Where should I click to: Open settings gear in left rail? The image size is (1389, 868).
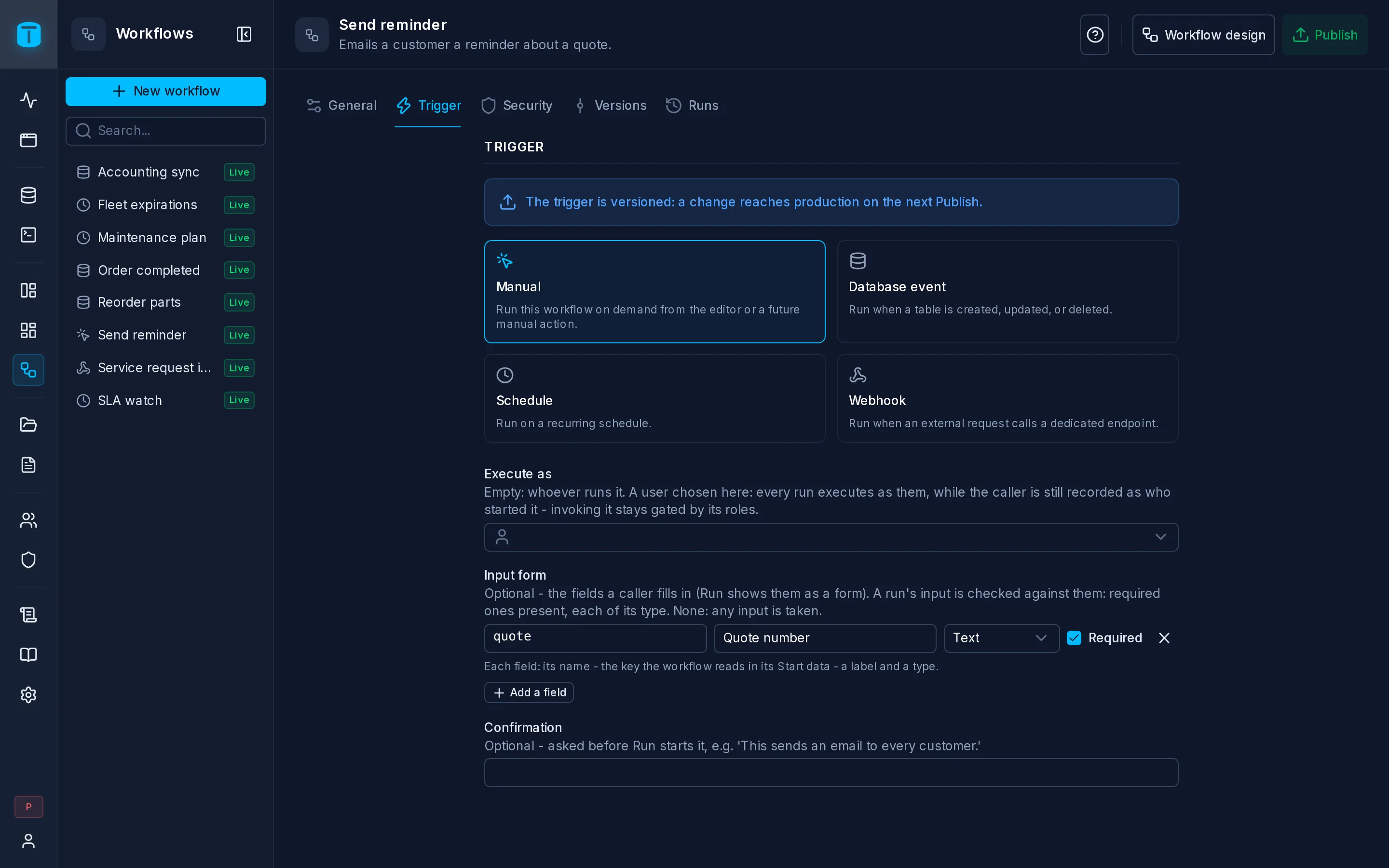[28, 694]
